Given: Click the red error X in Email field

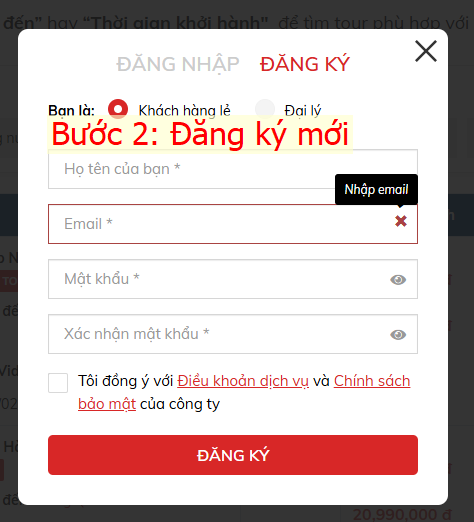Looking at the screenshot, I should [401, 221].
